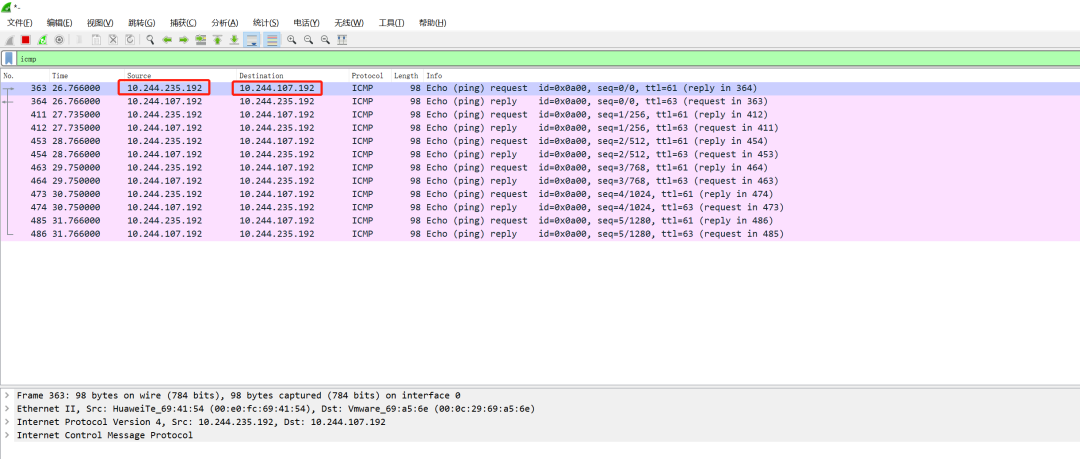Select packet 454 echo reply row
1080x459 pixels.
(540, 154)
